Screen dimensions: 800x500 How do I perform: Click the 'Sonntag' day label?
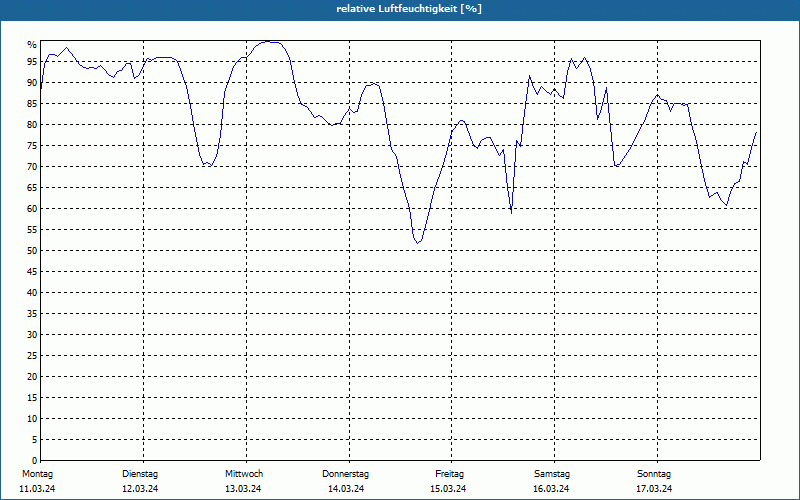(654, 474)
